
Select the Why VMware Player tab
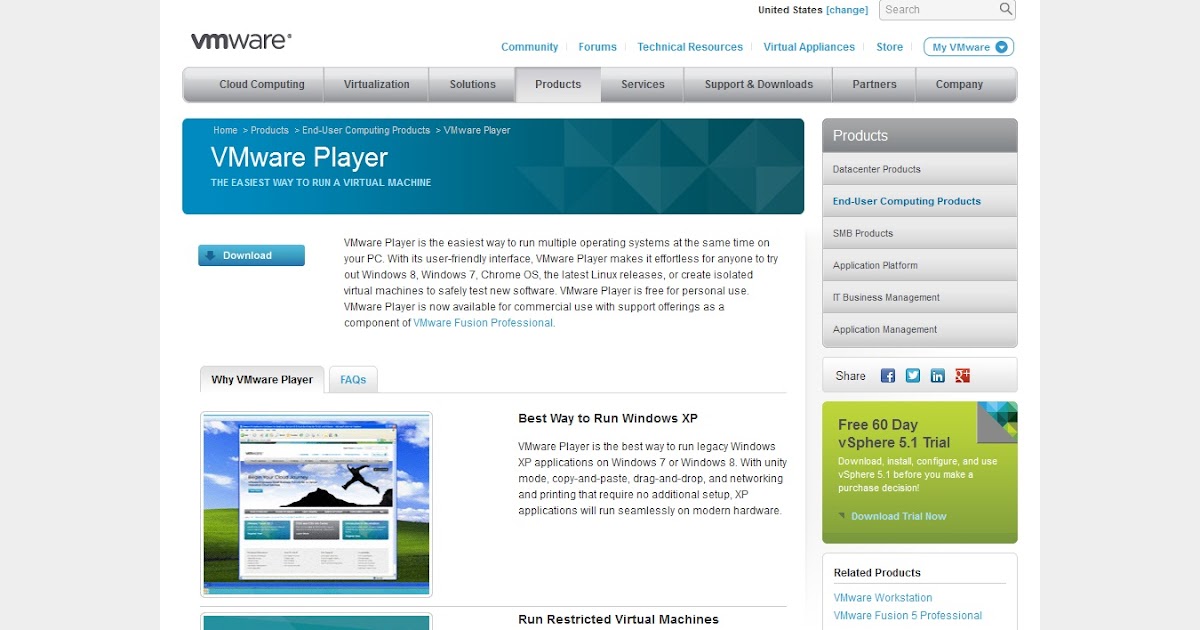coord(262,380)
